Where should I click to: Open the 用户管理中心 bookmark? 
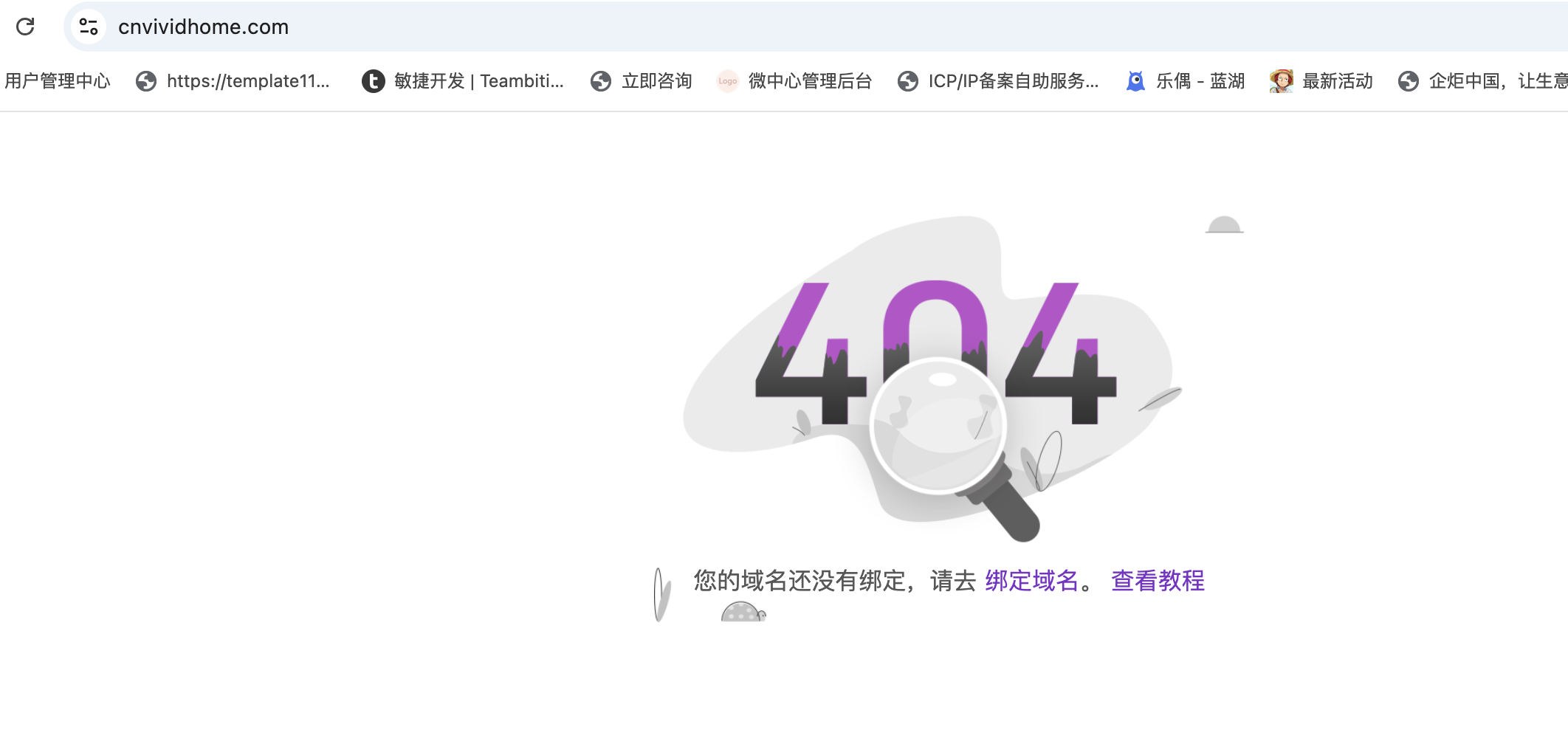tap(57, 81)
